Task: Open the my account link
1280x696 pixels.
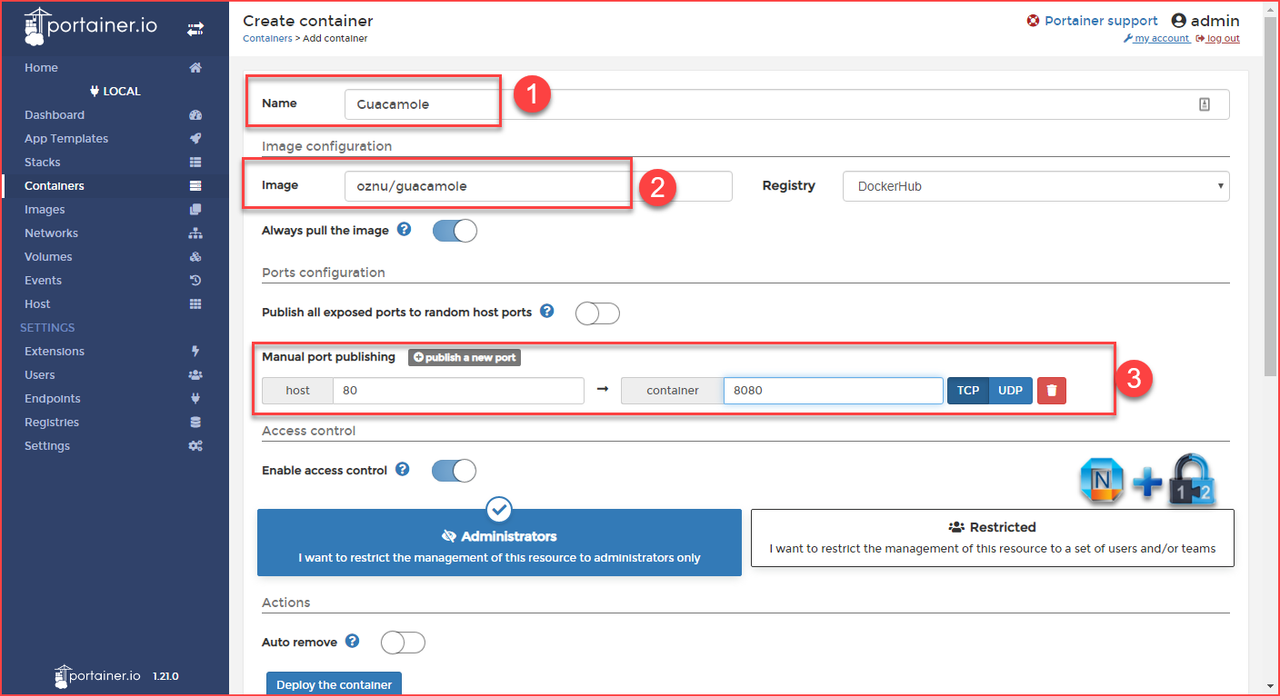Action: (1157, 39)
